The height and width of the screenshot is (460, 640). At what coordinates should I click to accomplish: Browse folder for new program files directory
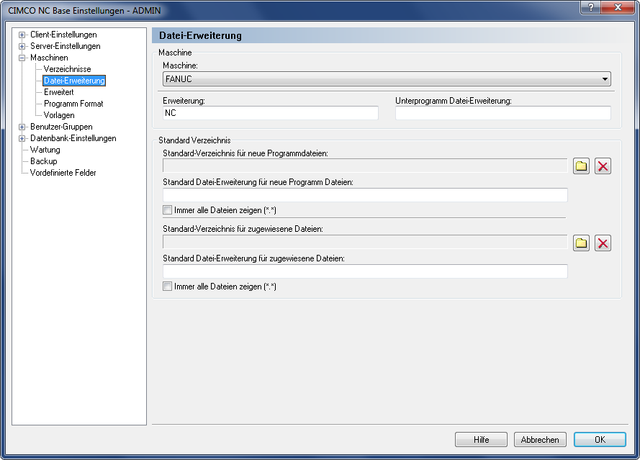point(581,165)
